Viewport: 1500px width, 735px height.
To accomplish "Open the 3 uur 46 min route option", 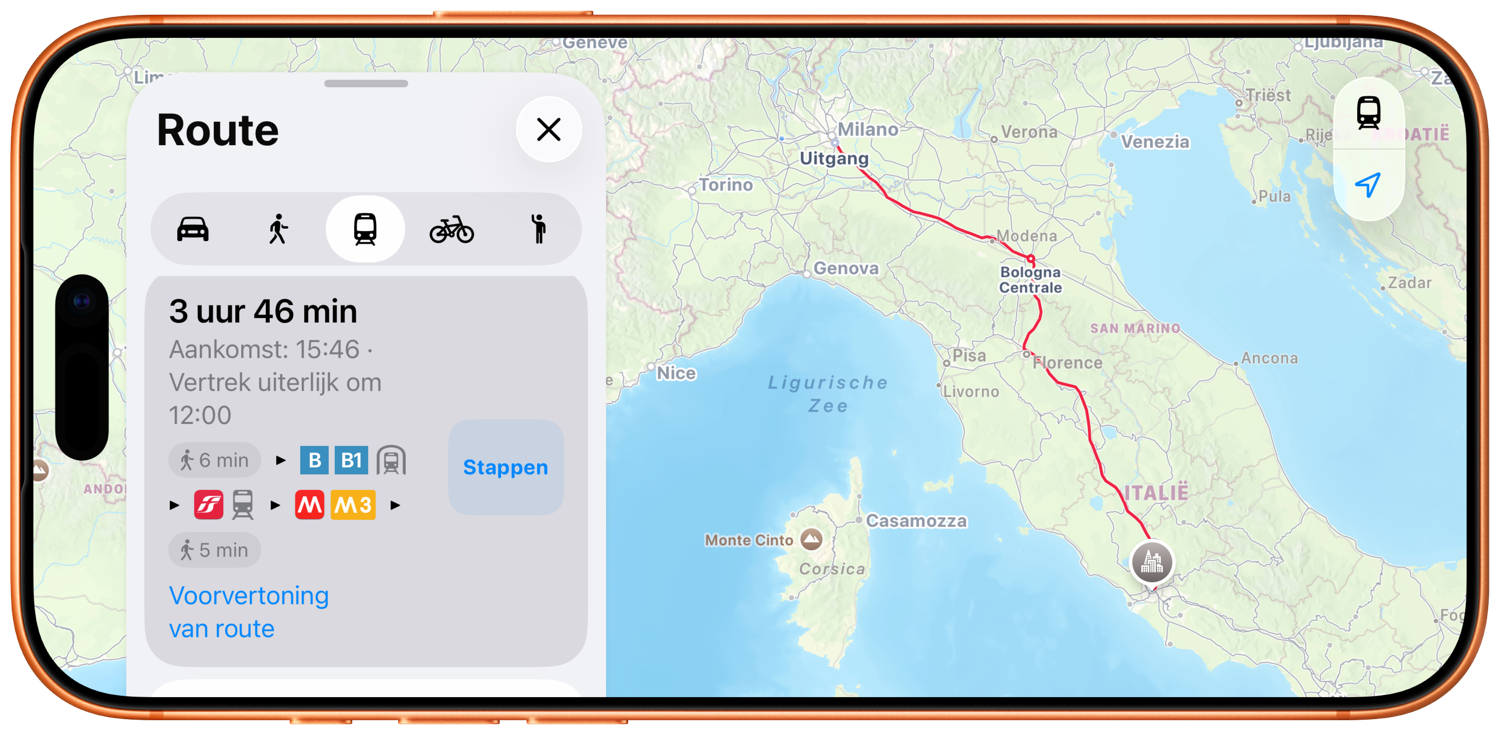I will click(x=366, y=471).
